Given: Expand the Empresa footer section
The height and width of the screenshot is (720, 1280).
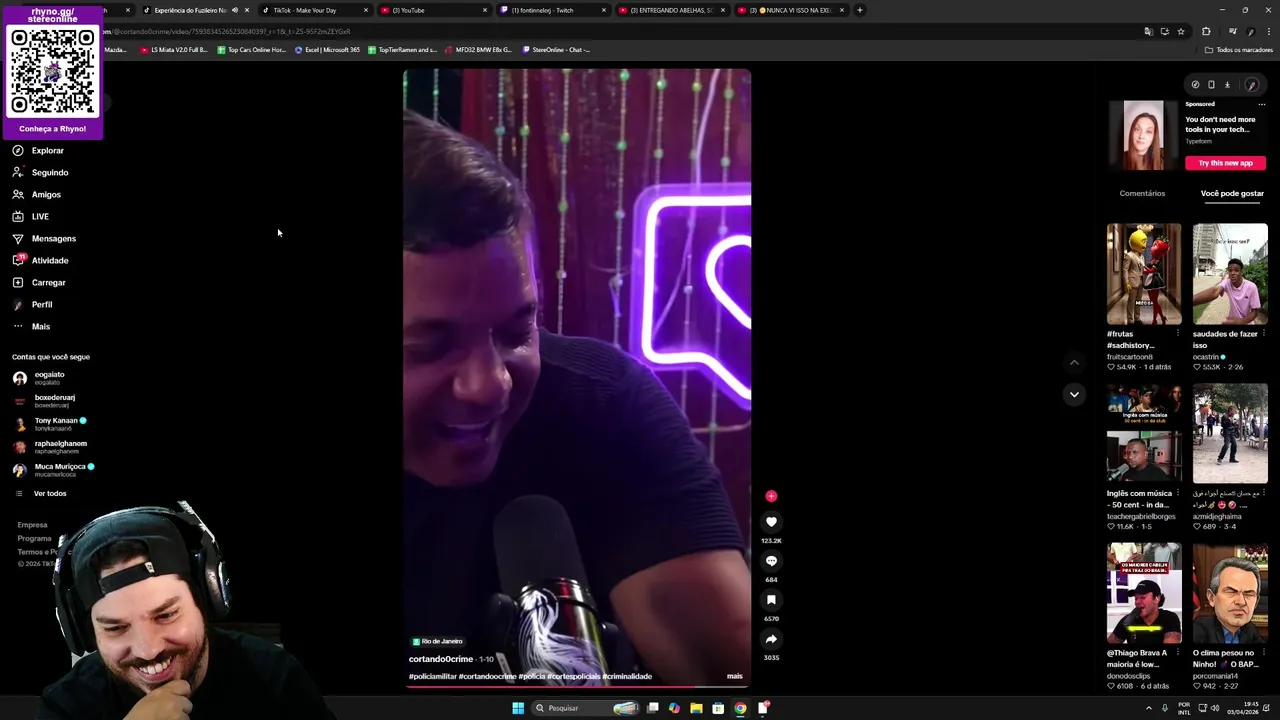Looking at the screenshot, I should pos(32,525).
